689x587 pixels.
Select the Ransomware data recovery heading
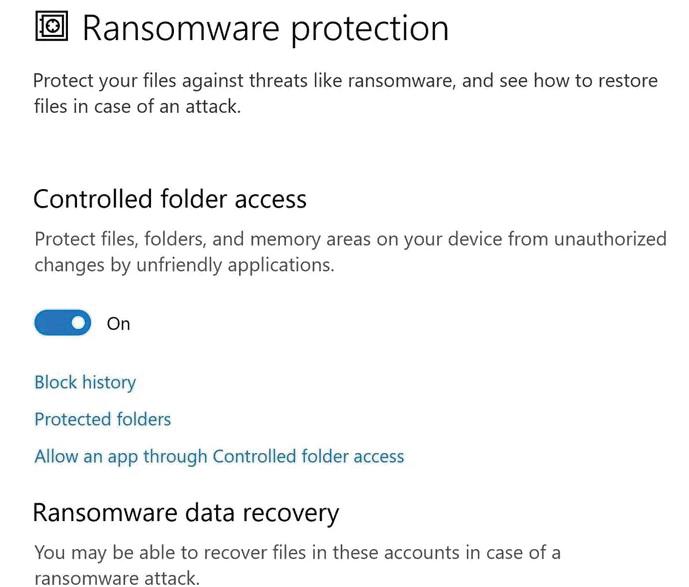(x=186, y=513)
